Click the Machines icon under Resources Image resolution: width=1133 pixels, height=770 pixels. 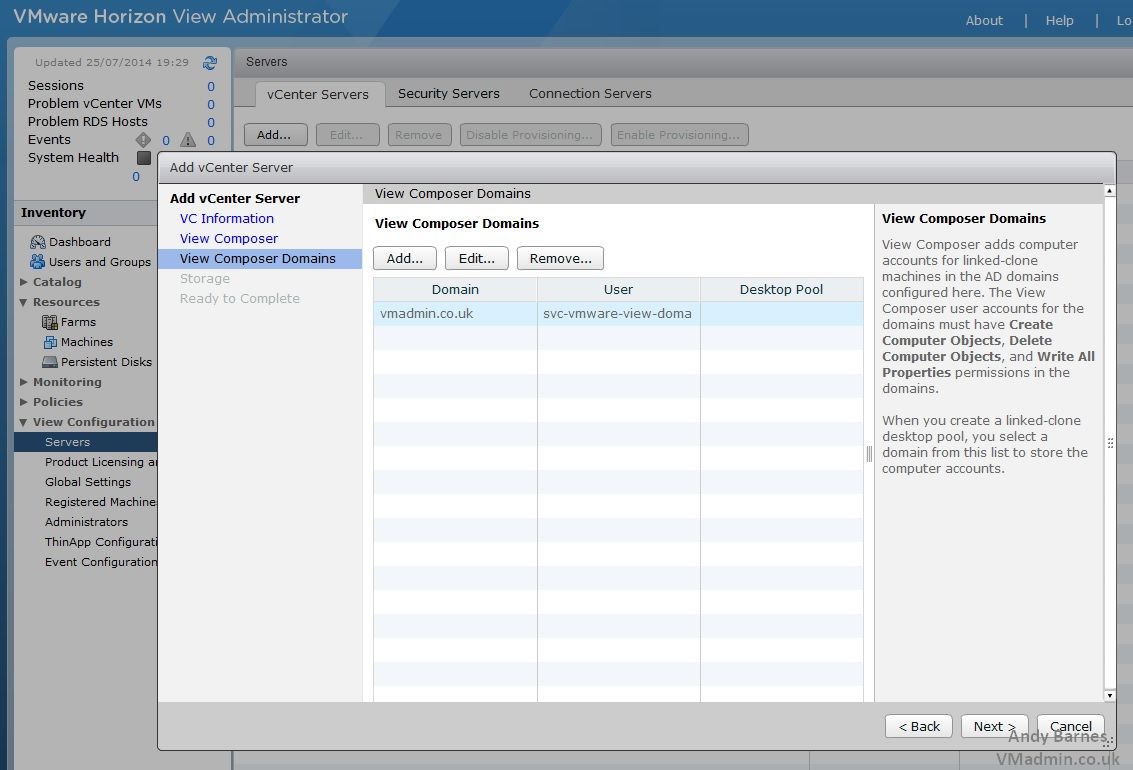click(x=50, y=342)
